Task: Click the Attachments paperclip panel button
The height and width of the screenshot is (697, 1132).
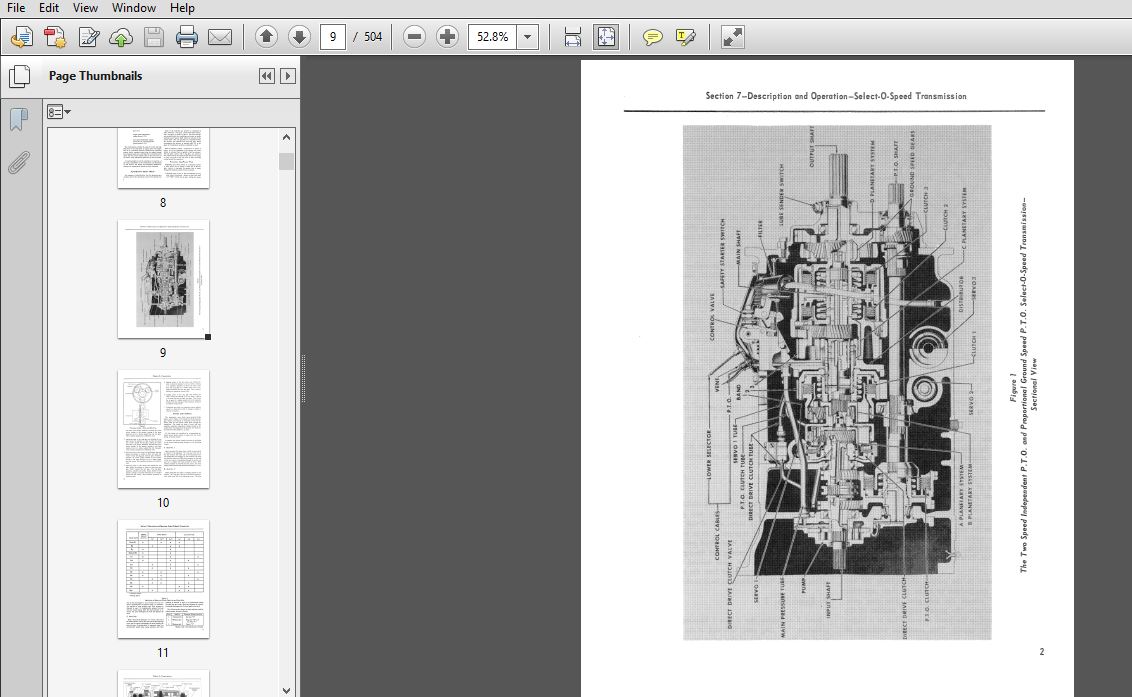Action: pyautogui.click(x=18, y=163)
